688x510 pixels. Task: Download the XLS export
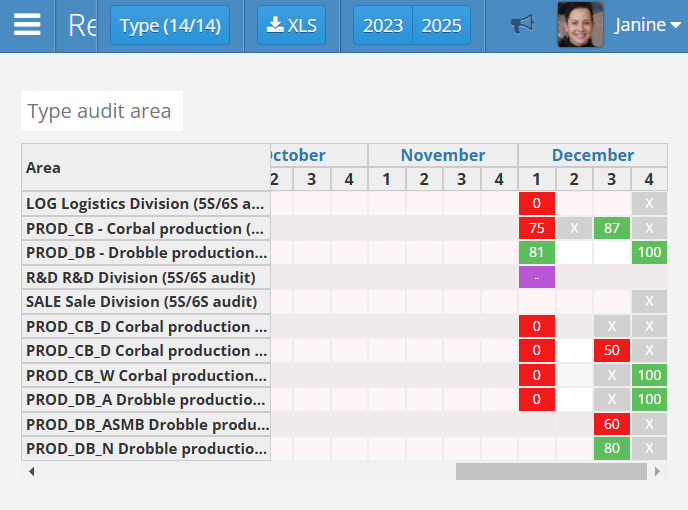[291, 25]
